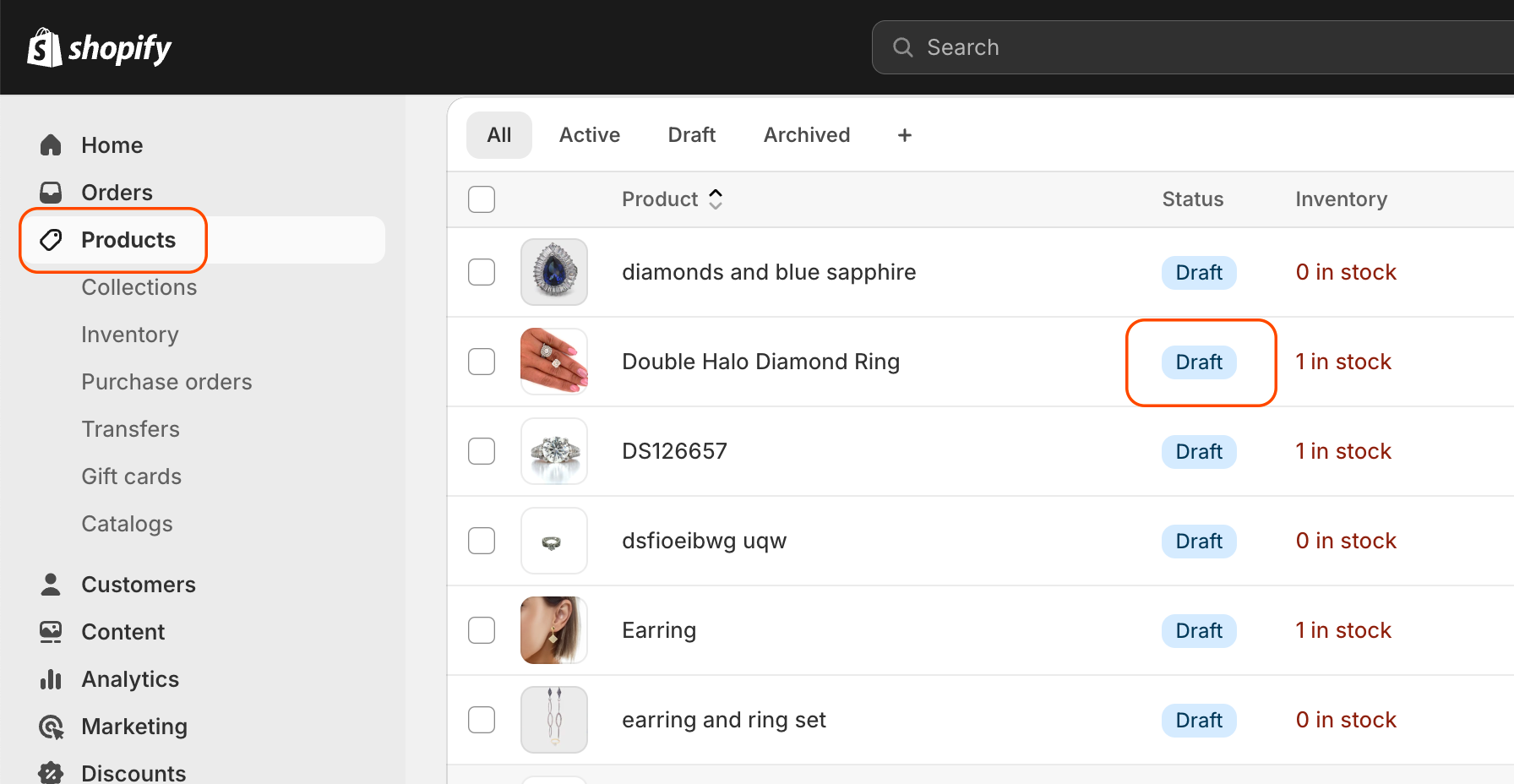Select the checkbox next to DS126657
Image resolution: width=1514 pixels, height=784 pixels.
pos(482,450)
